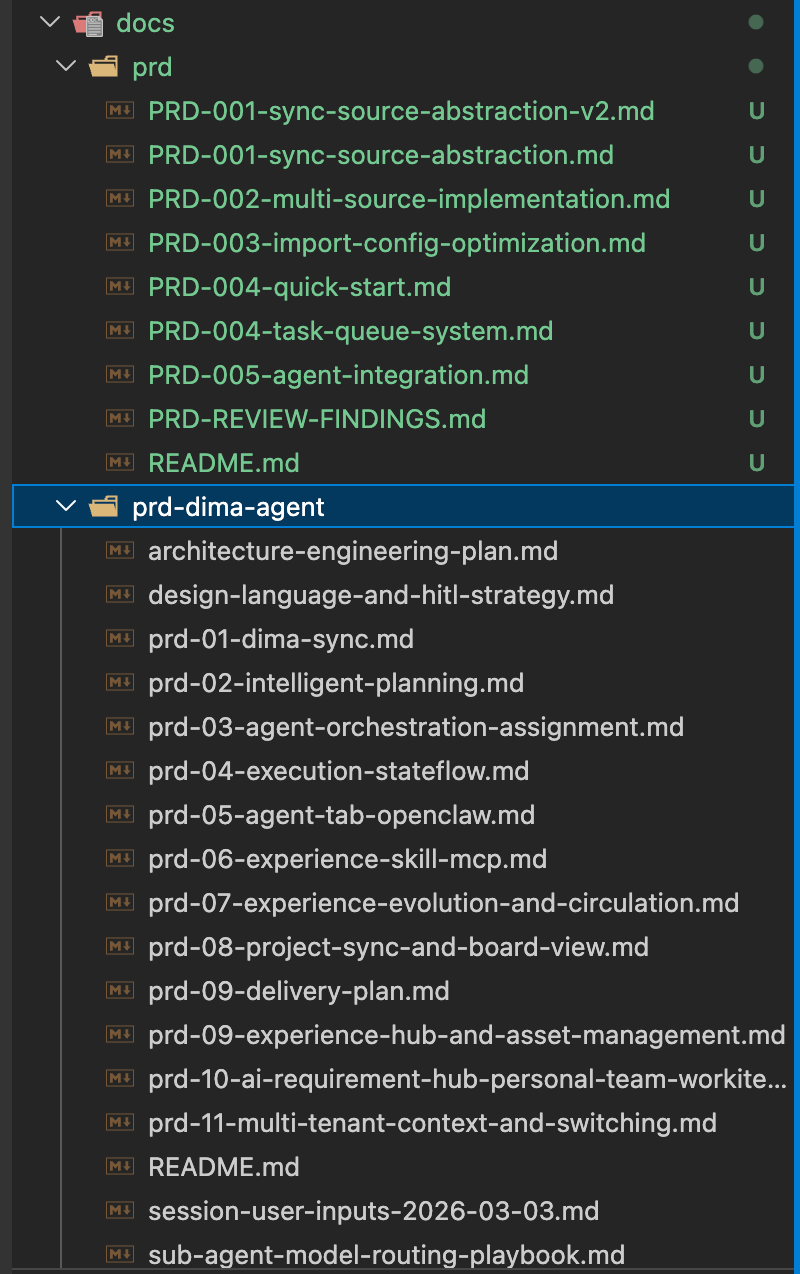
Task: Click markdown icon beside prd-01-dima-sync.md
Action: coord(120,639)
